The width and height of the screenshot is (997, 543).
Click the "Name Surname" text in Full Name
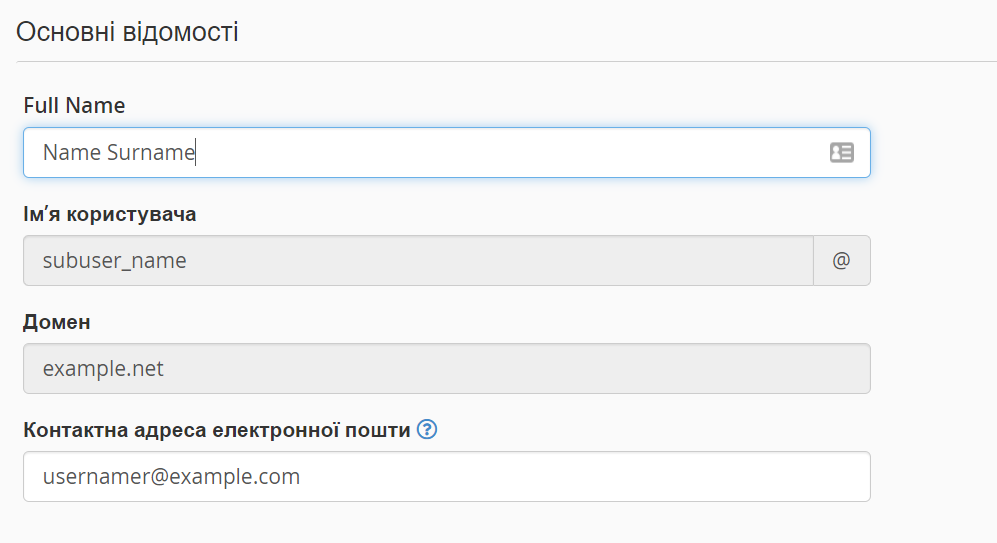point(118,152)
